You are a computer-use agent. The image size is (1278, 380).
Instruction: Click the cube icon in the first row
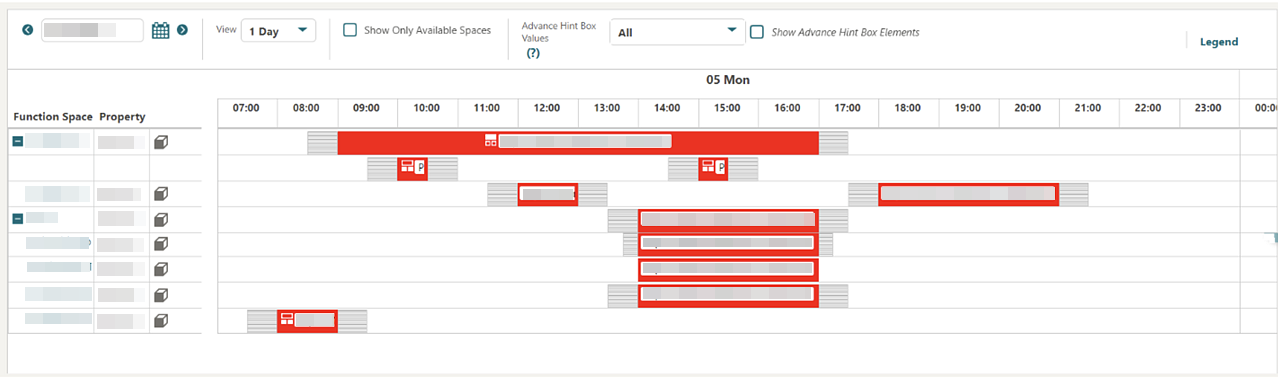(161, 142)
